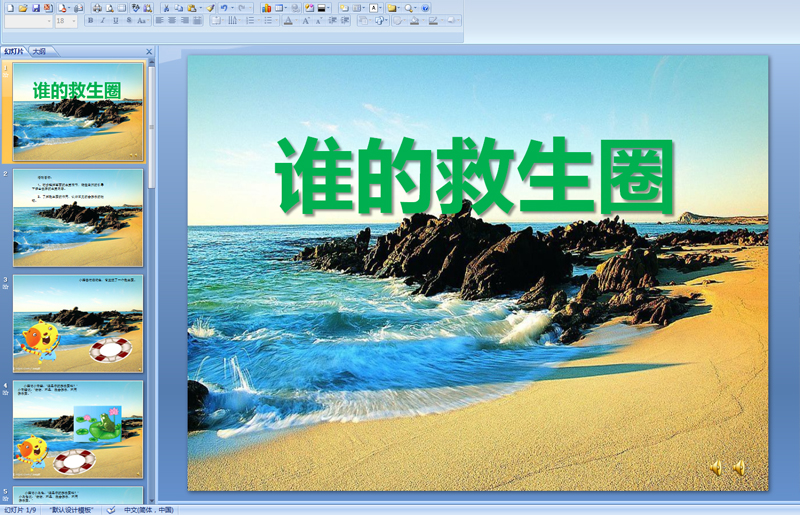This screenshot has width=800, height=515.
Task: Decrease font size with small A
Action: [318, 21]
